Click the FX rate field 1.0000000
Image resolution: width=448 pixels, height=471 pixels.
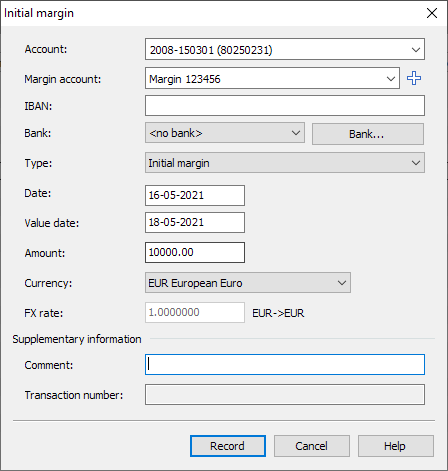pos(195,312)
